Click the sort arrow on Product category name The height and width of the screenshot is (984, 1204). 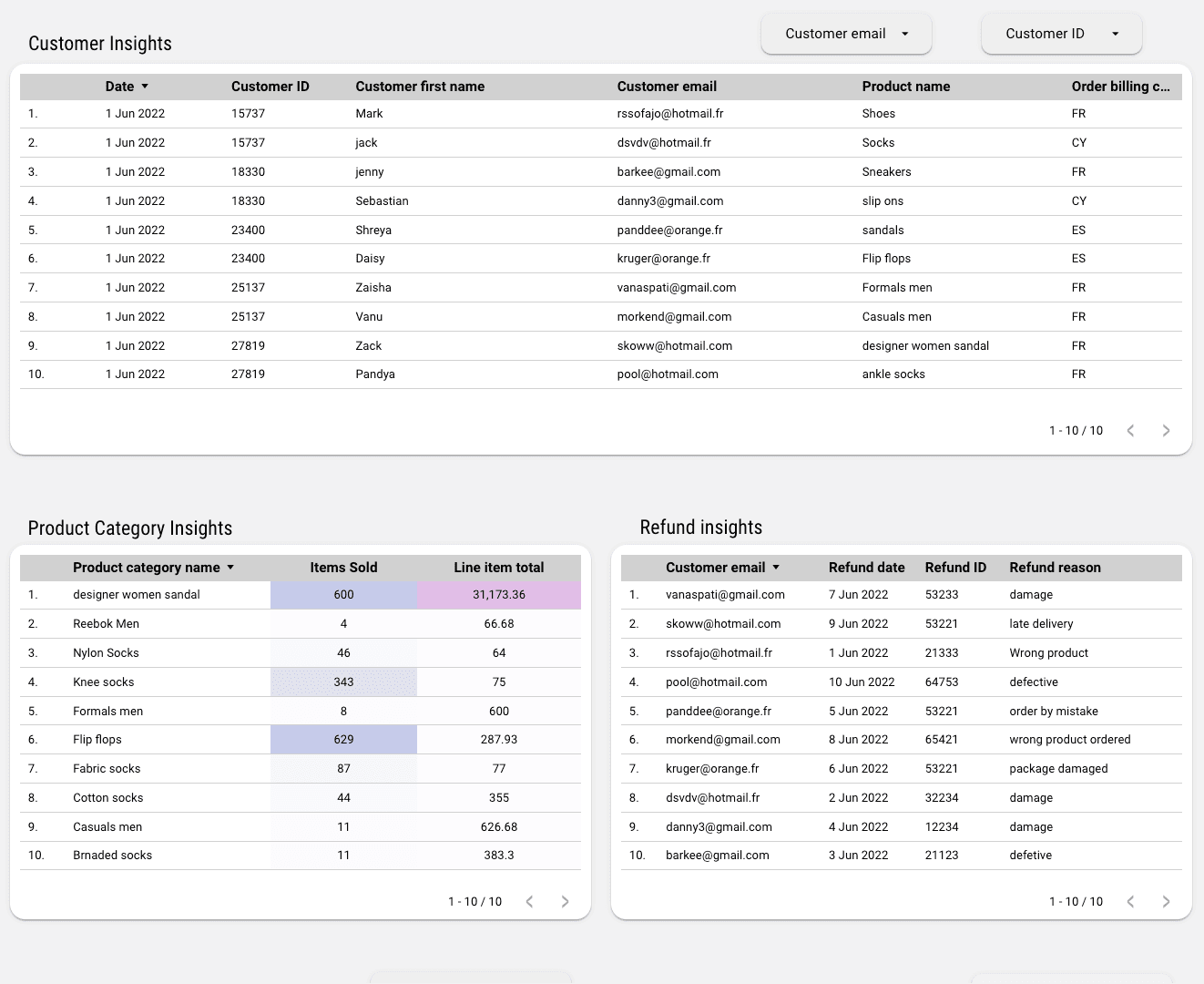click(232, 567)
